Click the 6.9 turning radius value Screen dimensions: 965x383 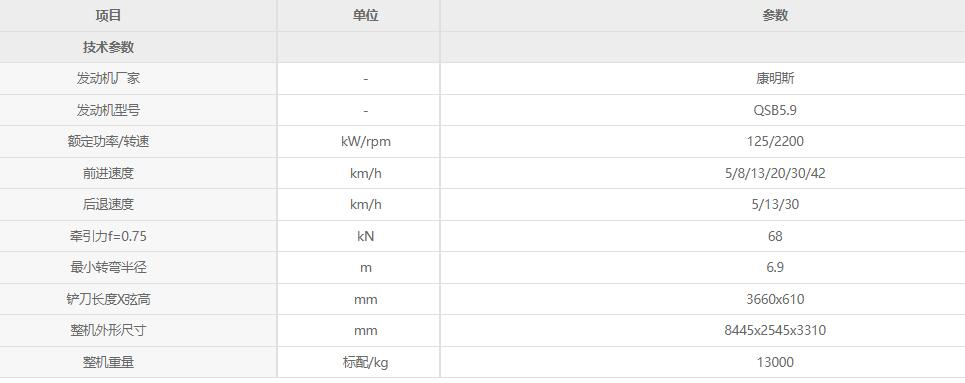[775, 268]
